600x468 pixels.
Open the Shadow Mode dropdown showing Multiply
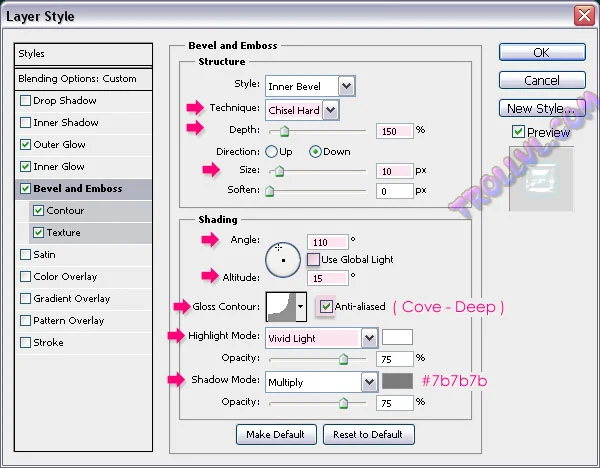tap(321, 382)
